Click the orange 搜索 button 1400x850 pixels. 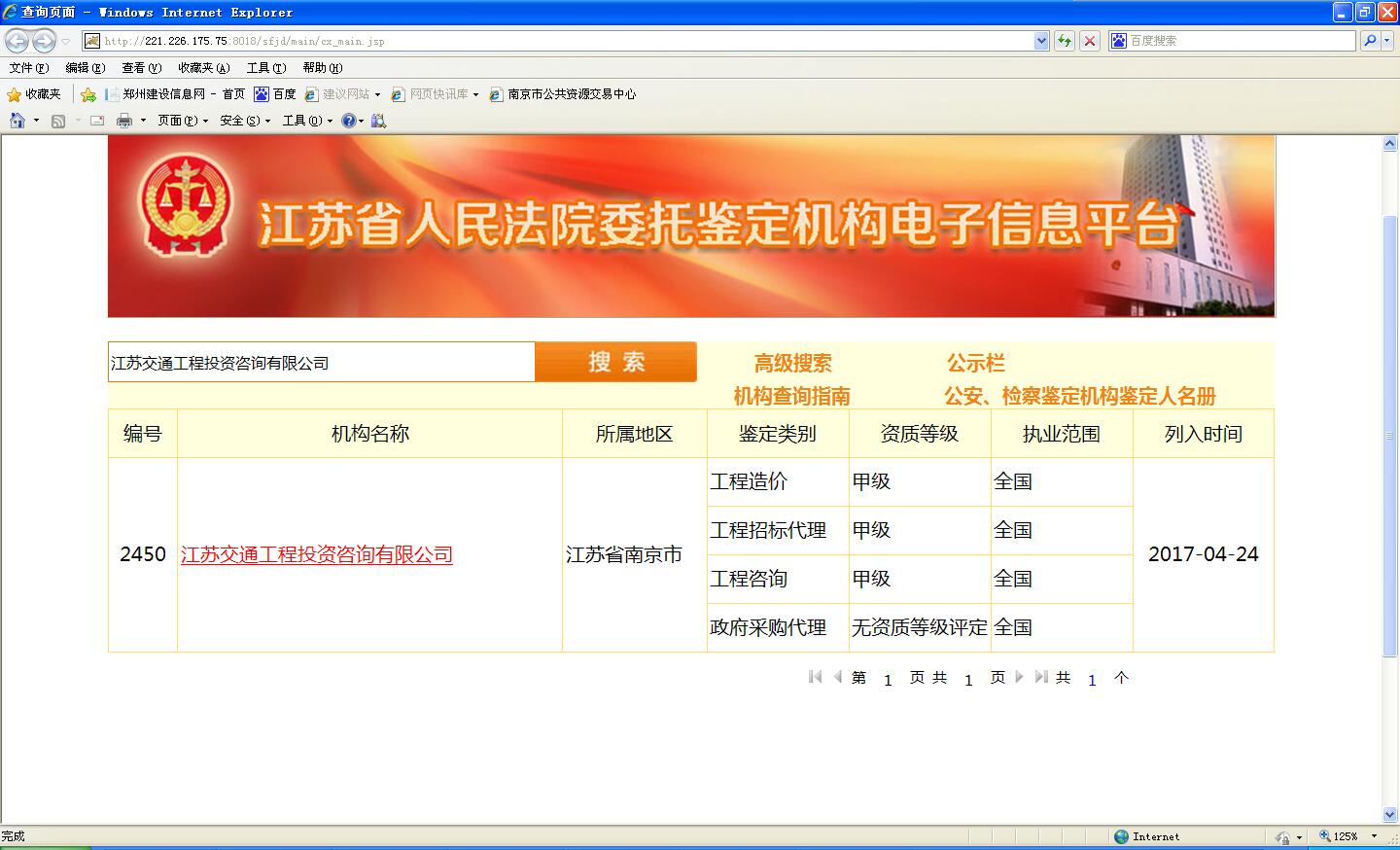click(x=615, y=362)
